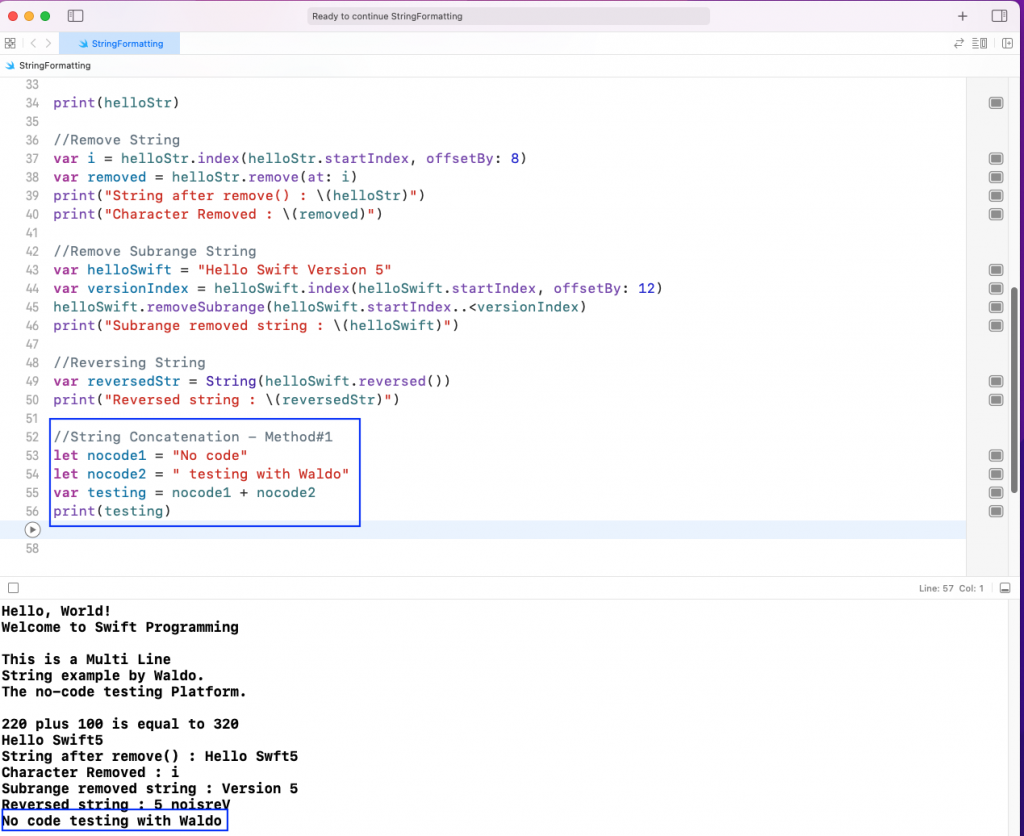Show result for line 45 removeSubrange
Image resolution: width=1024 pixels, height=836 pixels.
(996, 307)
